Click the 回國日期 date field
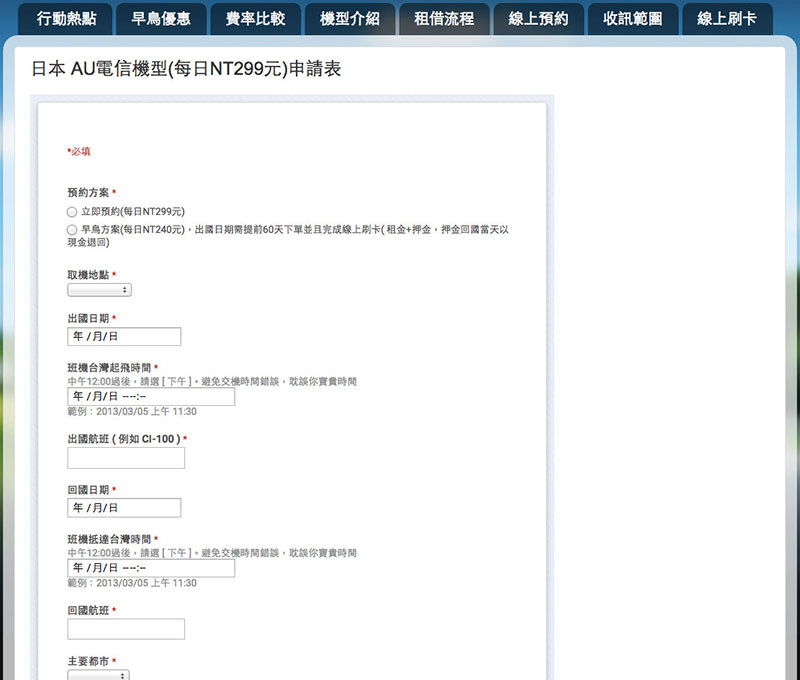800x680 pixels. tap(124, 508)
